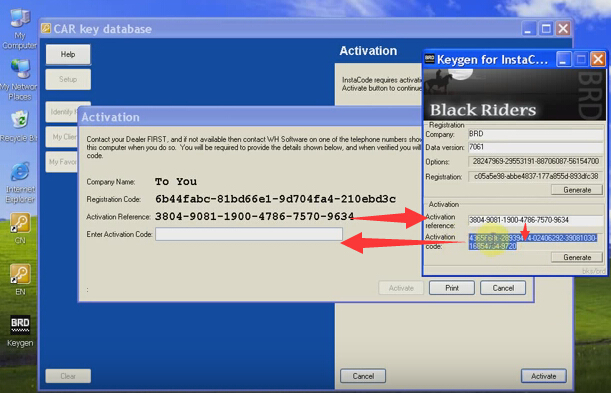Click the greyed Activate button beside Print
611x393 pixels.
pyautogui.click(x=401, y=288)
